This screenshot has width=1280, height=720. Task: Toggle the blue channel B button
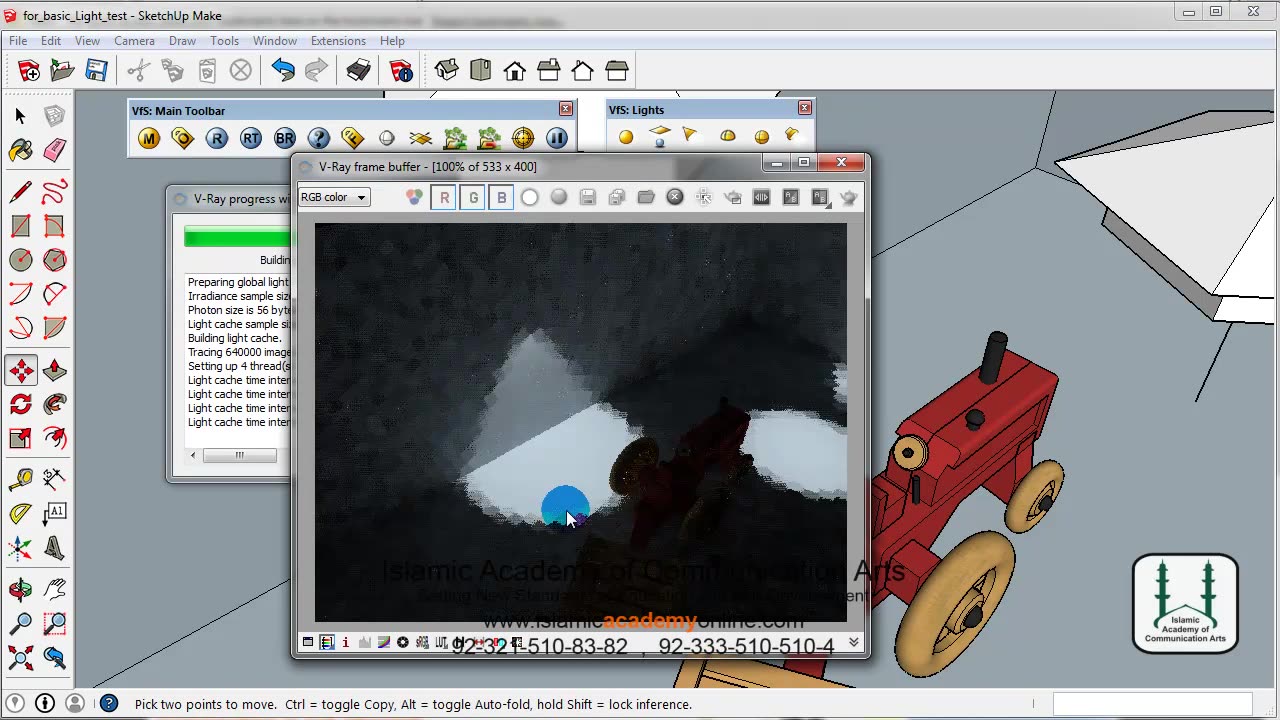502,198
